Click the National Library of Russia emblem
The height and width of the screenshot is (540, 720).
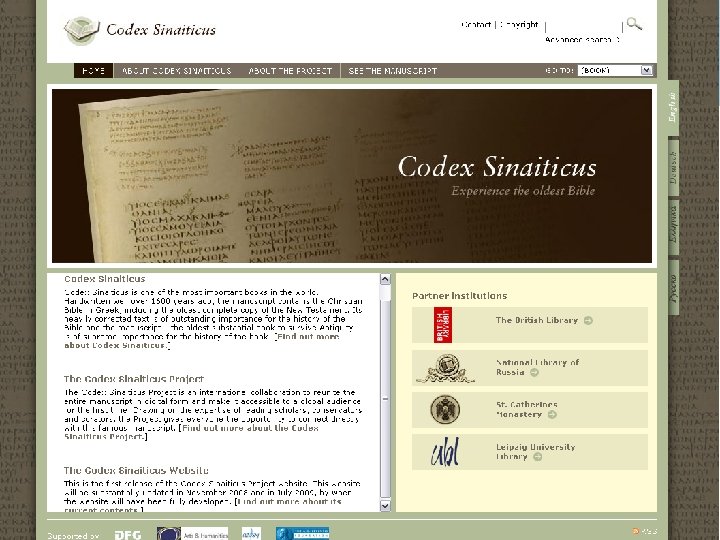coord(445,369)
